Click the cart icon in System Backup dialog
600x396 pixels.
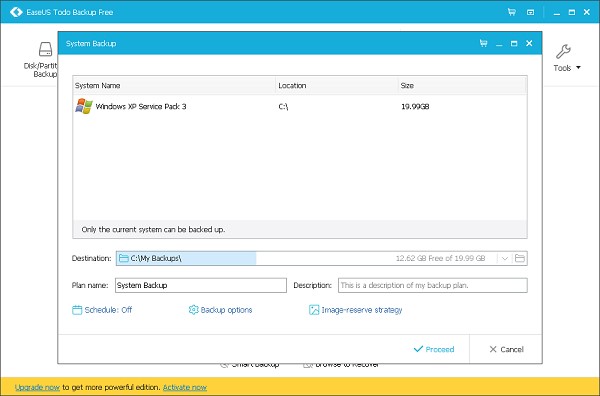point(484,43)
